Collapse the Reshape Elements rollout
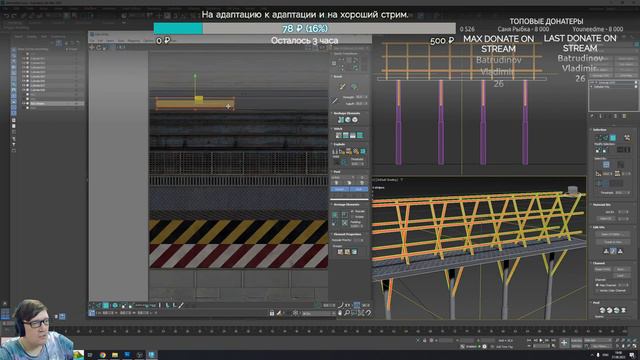 click(x=346, y=113)
